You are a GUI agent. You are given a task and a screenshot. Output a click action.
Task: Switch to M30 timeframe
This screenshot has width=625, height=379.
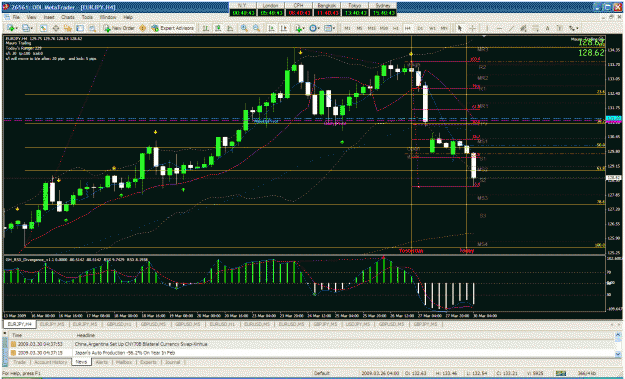point(383,28)
